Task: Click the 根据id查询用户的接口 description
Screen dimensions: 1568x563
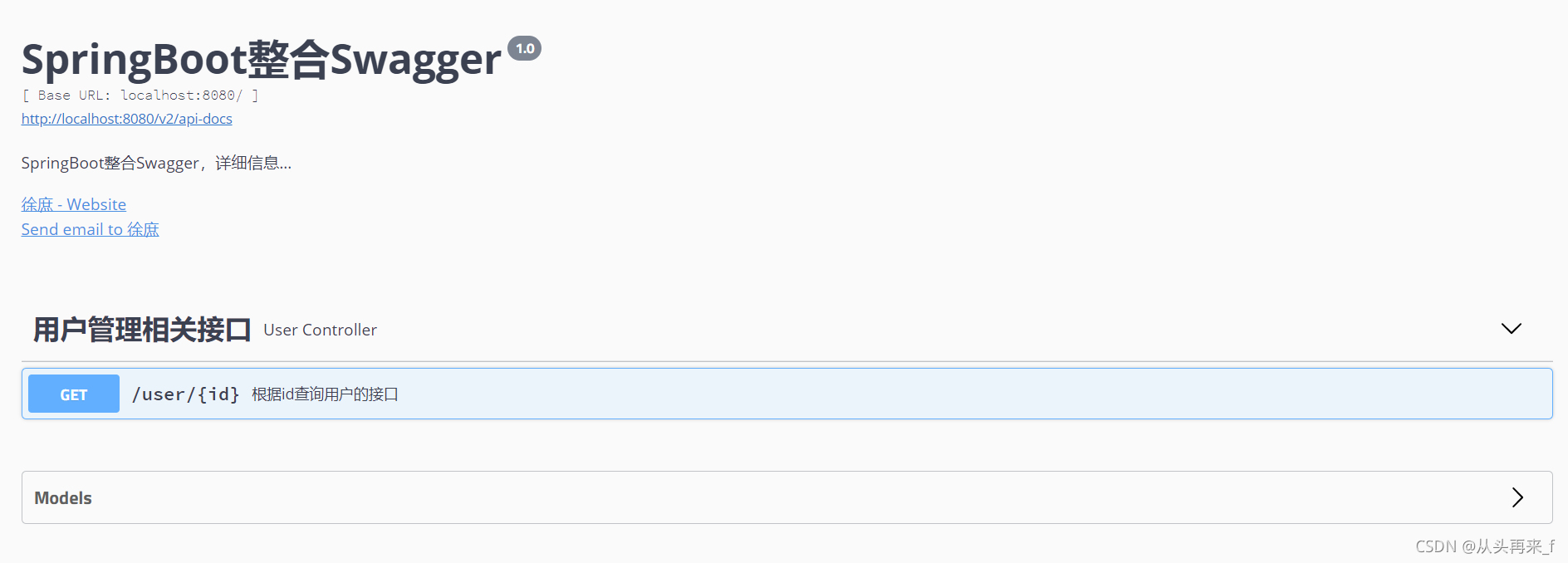Action: pos(324,394)
